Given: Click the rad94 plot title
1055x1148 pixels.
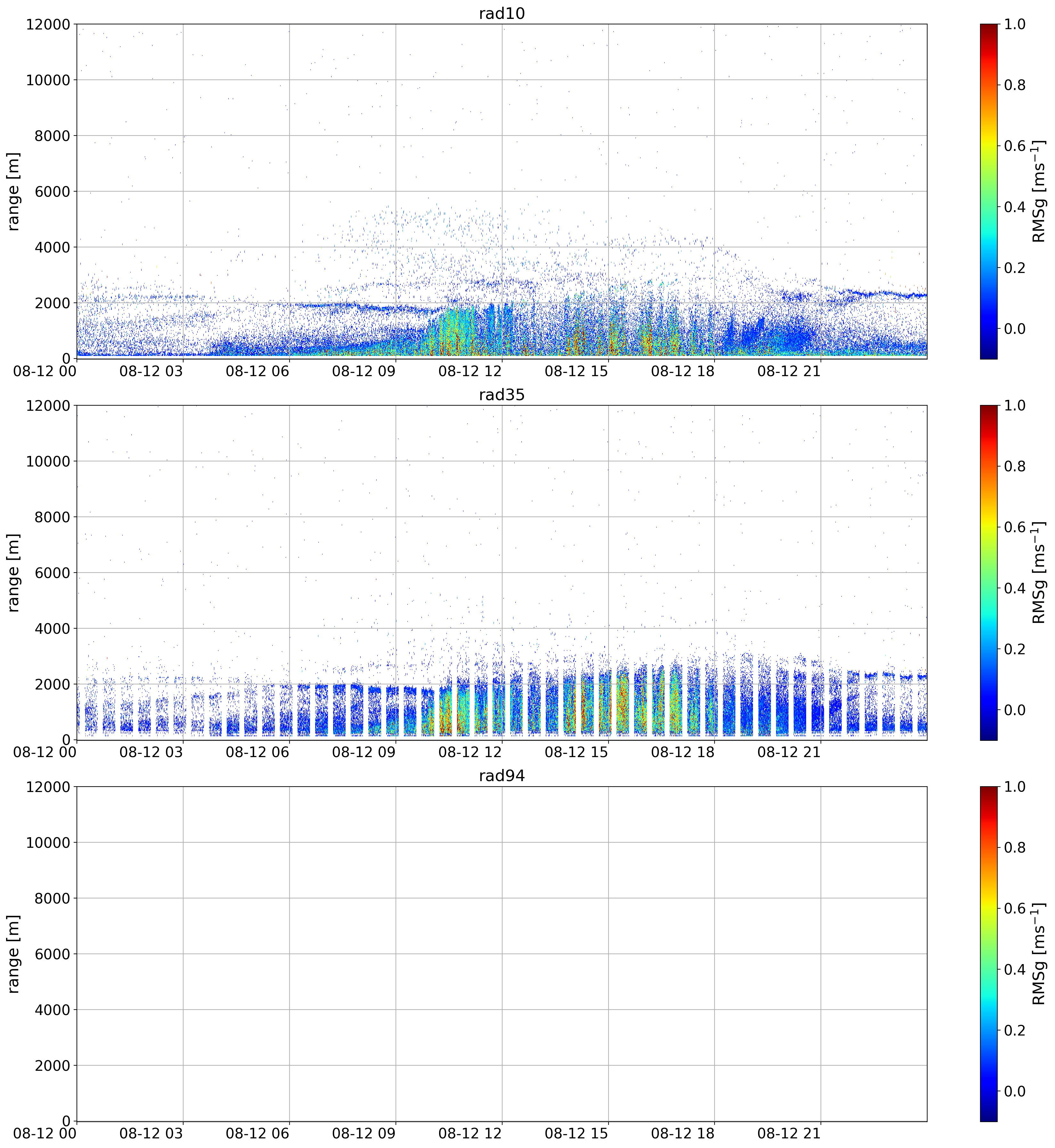Looking at the screenshot, I should tap(501, 776).
